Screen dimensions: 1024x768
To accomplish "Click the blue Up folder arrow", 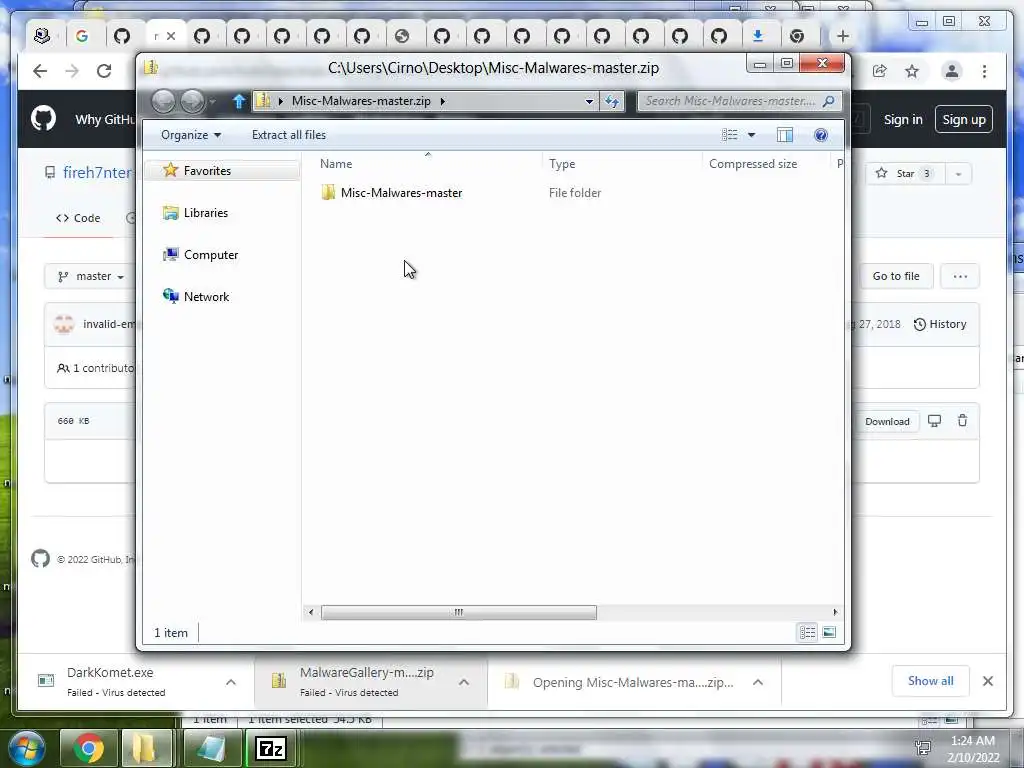I will (239, 101).
